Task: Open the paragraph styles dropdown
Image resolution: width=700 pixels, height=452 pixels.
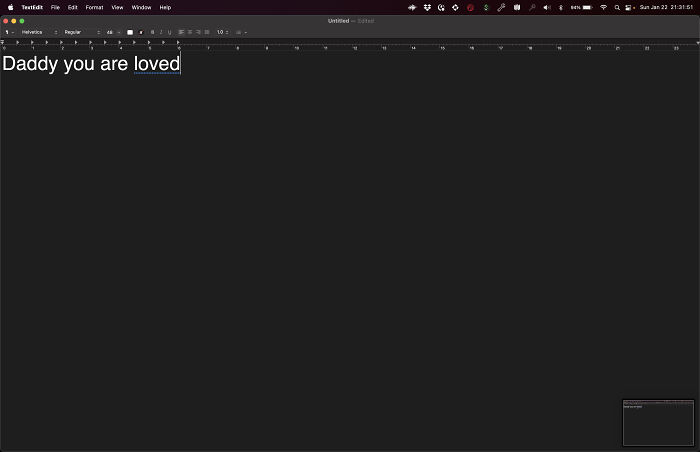Action: point(9,32)
